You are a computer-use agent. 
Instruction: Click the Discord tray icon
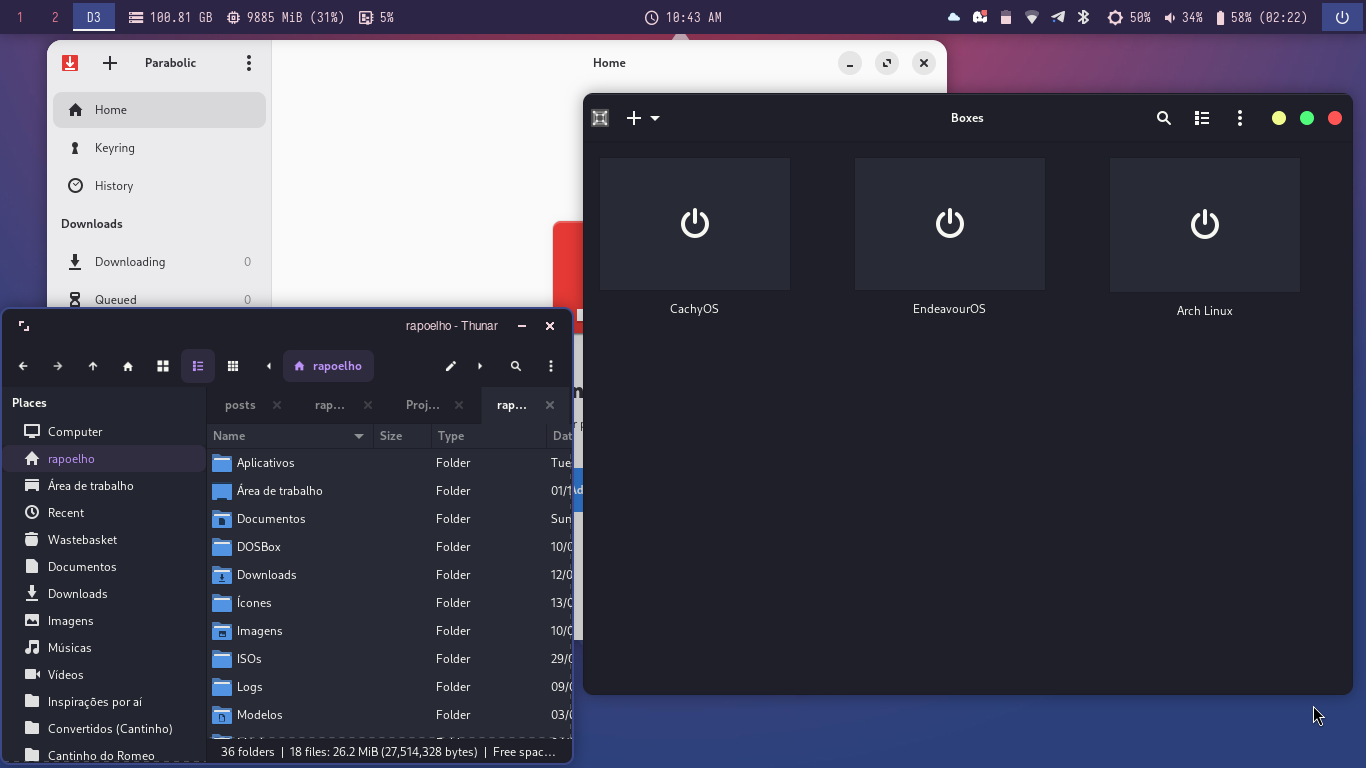tap(980, 17)
